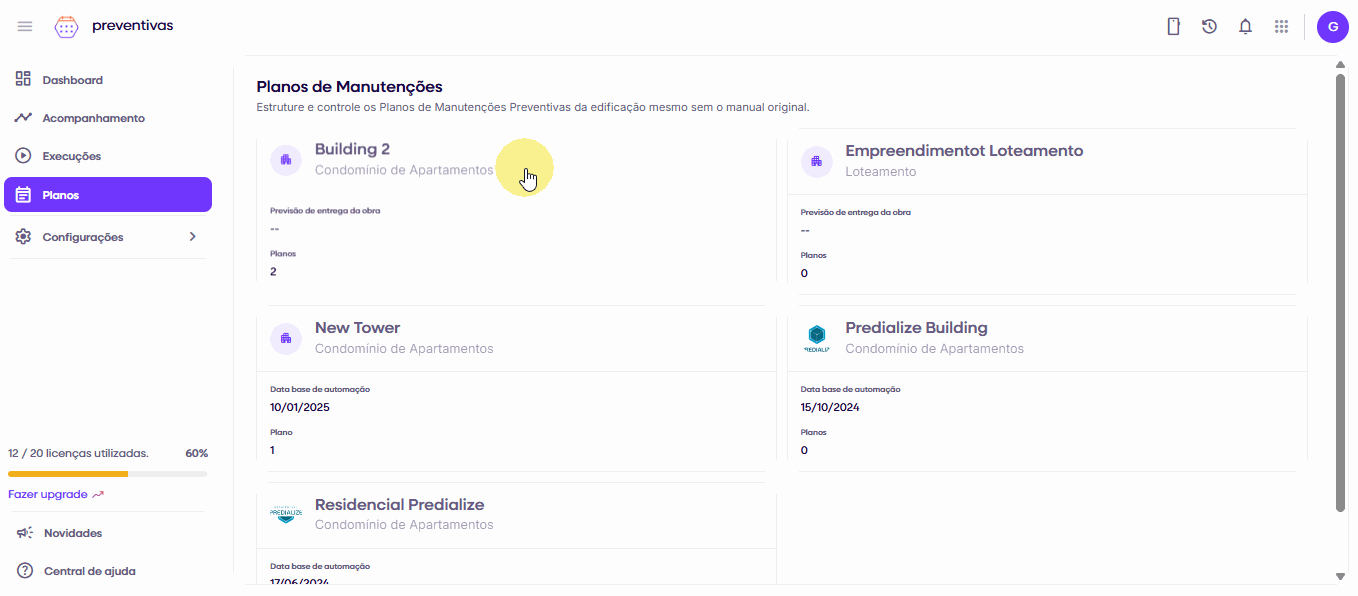Open Execuções in the sidebar

108,156
